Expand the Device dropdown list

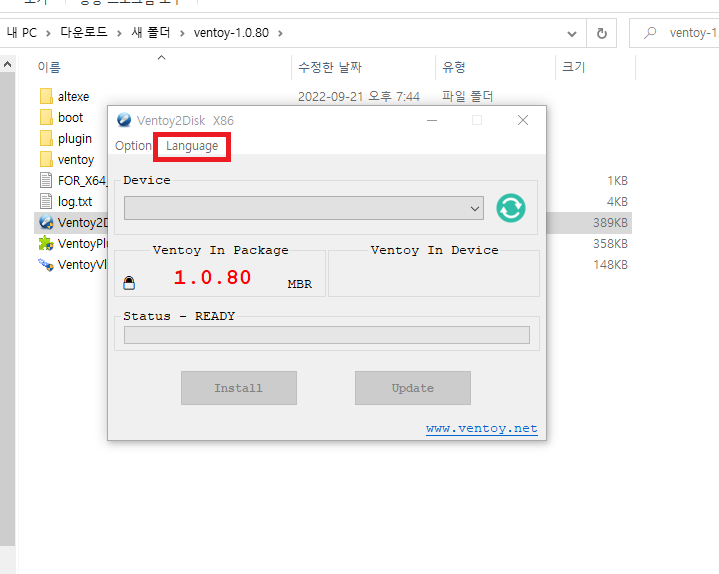pos(475,209)
